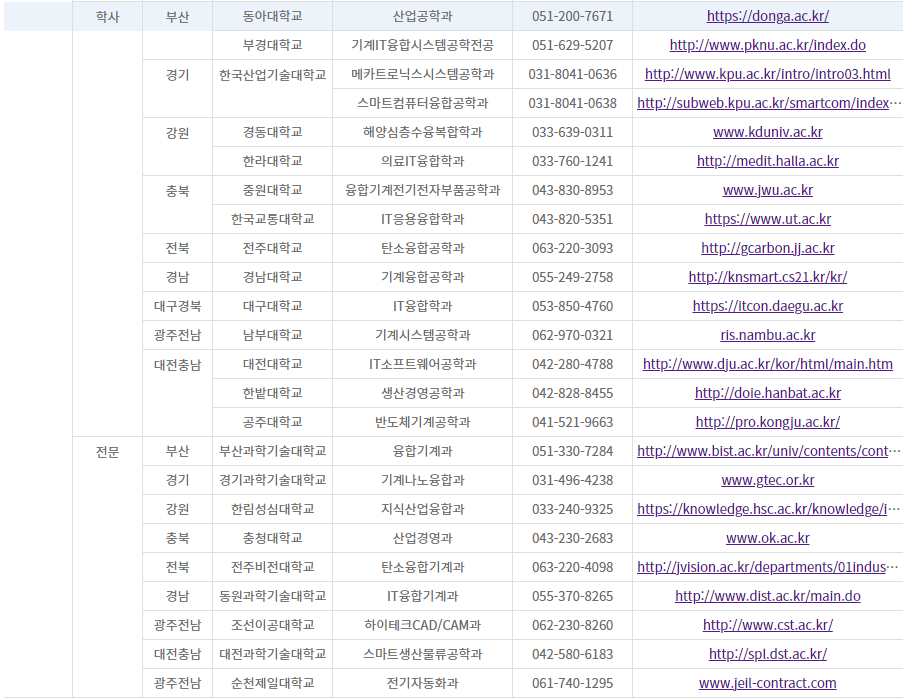Image resolution: width=905 pixels, height=698 pixels.
Task: Open the www.pknu.ac.kr/index.do link
Action: pyautogui.click(x=768, y=45)
